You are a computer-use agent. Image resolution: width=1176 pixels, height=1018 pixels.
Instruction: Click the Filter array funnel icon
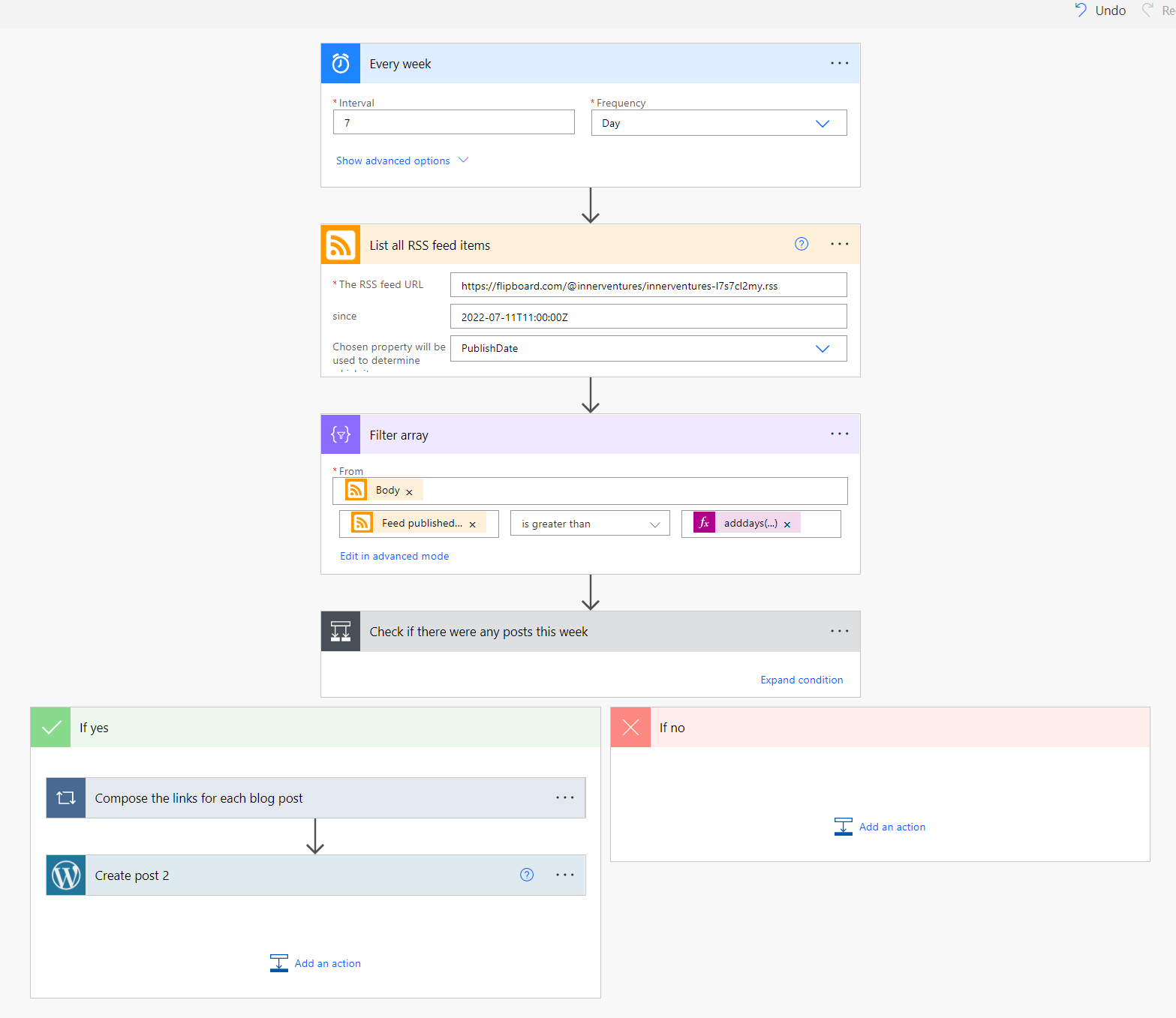tap(341, 434)
